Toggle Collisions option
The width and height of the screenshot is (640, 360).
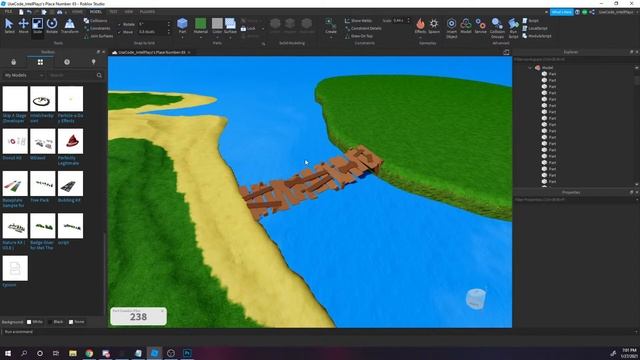point(96,20)
